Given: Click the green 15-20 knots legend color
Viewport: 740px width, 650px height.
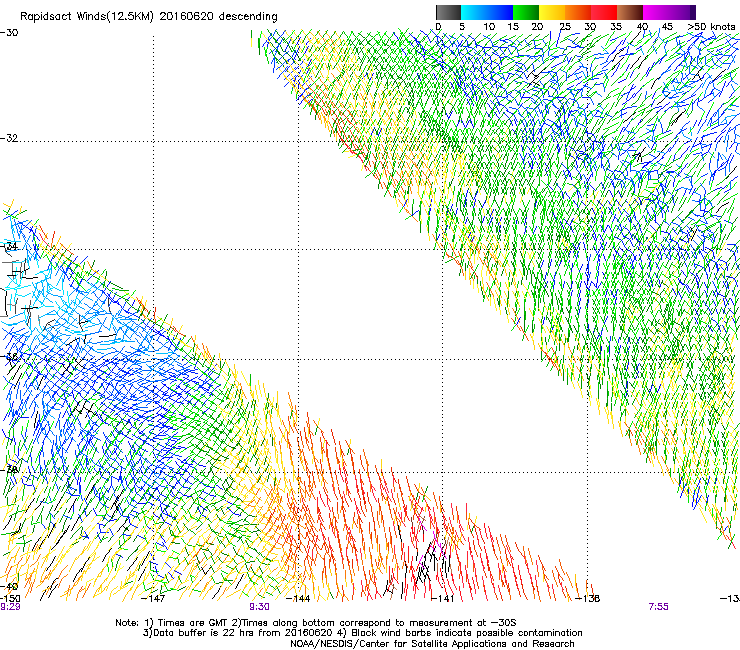Looking at the screenshot, I should (x=526, y=12).
